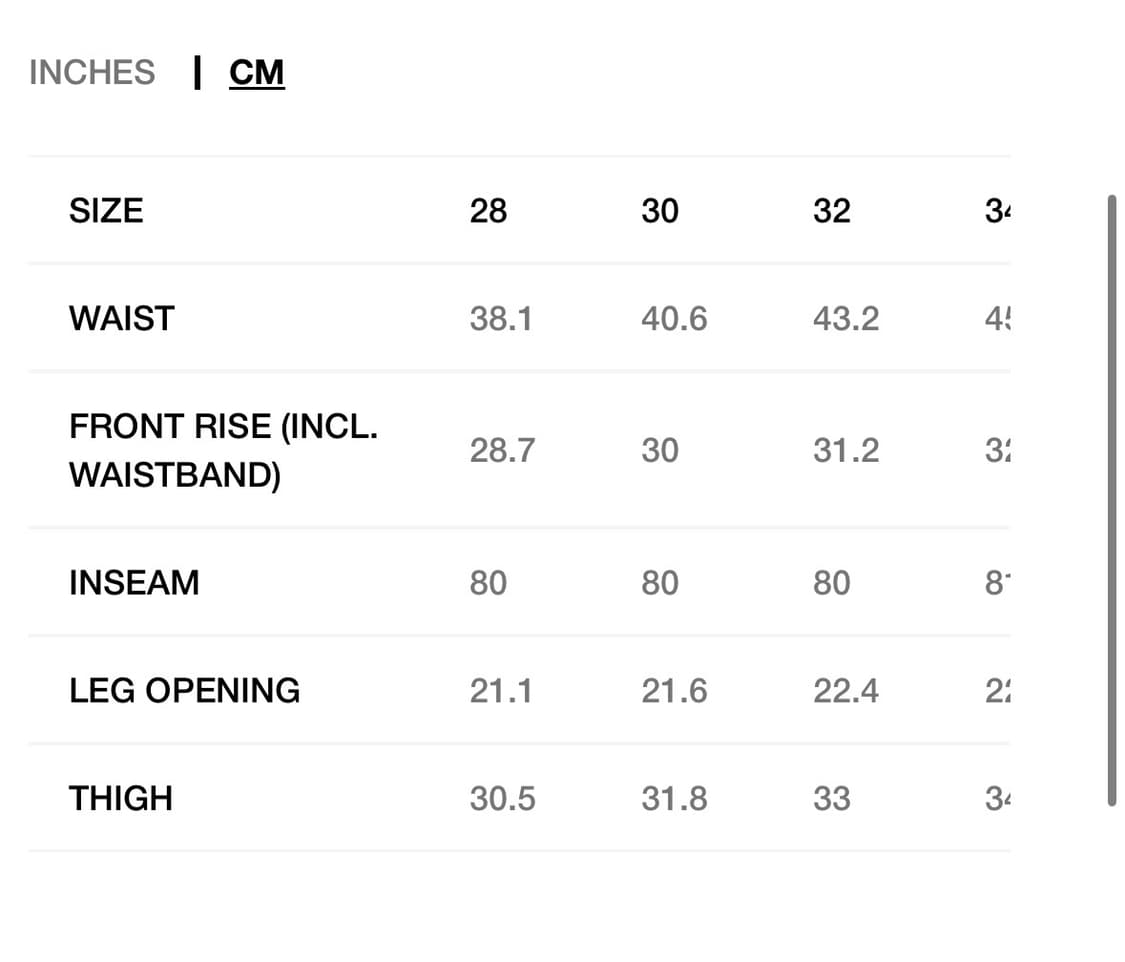
Task: Click thigh value 31.8 for size 30
Action: pyautogui.click(x=674, y=799)
